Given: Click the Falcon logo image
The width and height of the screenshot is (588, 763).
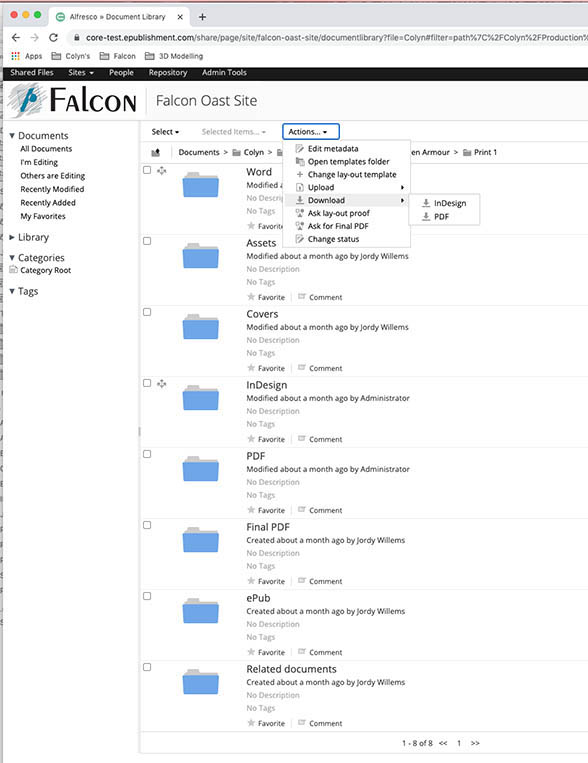Looking at the screenshot, I should tap(72, 100).
